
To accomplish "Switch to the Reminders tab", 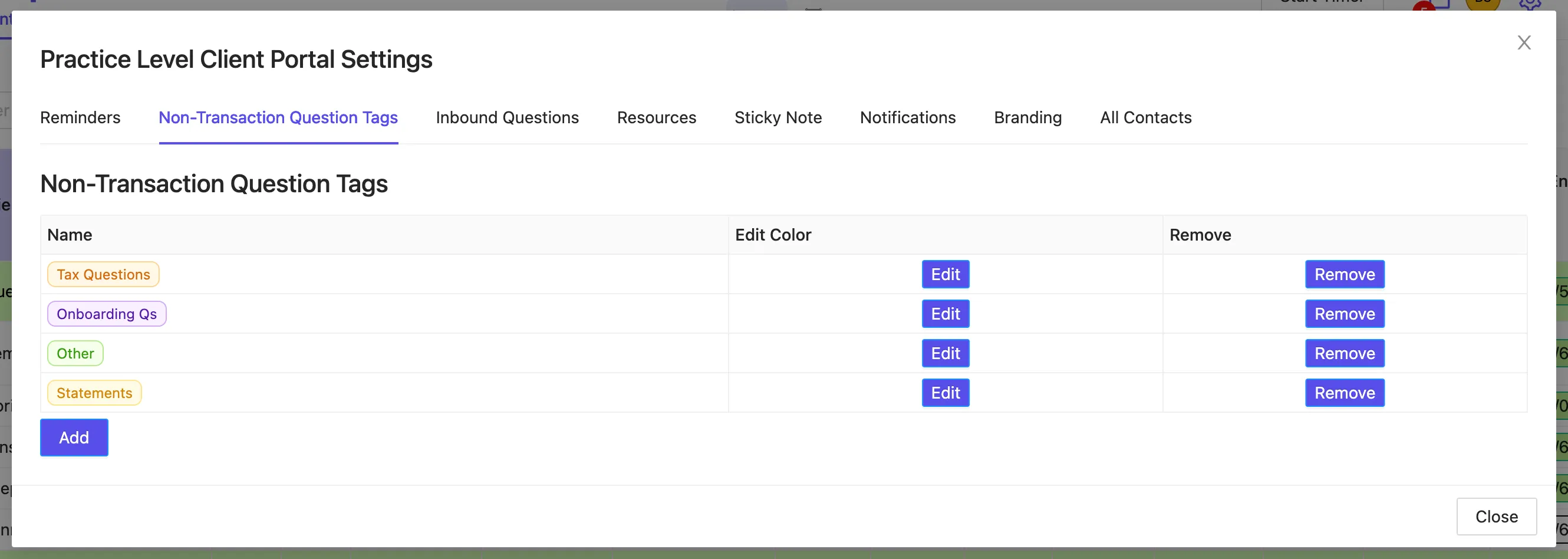I will pos(80,117).
